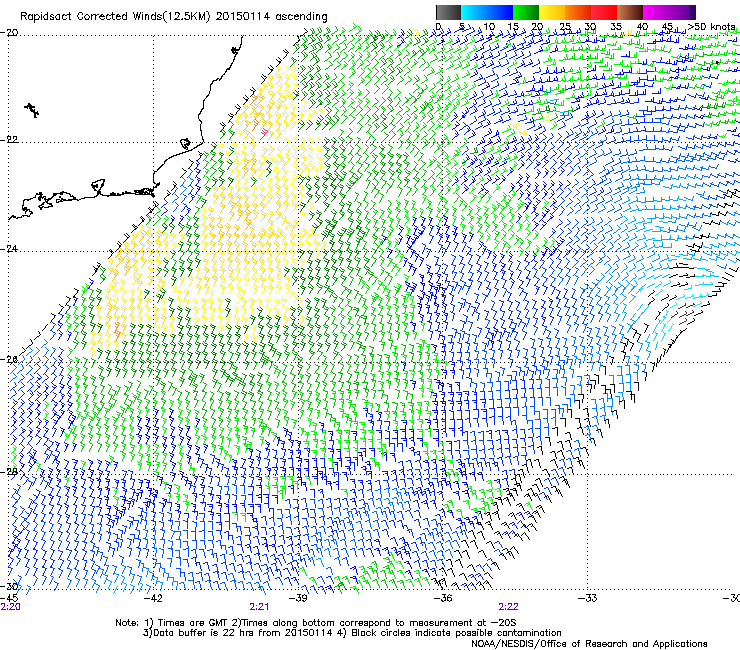Click the gray 0-5 knots legend swatch
740x650 pixels.
[448, 12]
